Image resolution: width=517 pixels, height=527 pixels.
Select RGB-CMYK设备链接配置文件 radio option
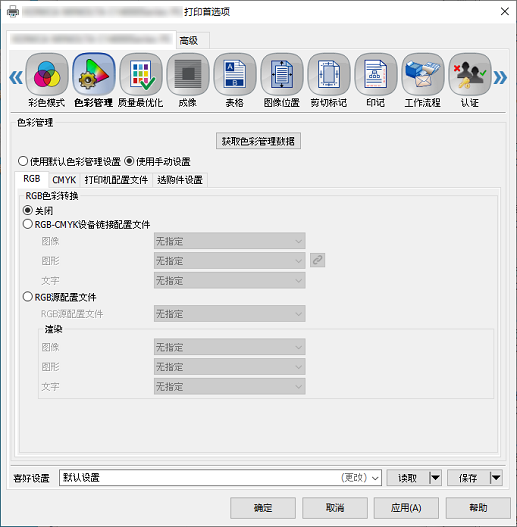click(x=28, y=224)
